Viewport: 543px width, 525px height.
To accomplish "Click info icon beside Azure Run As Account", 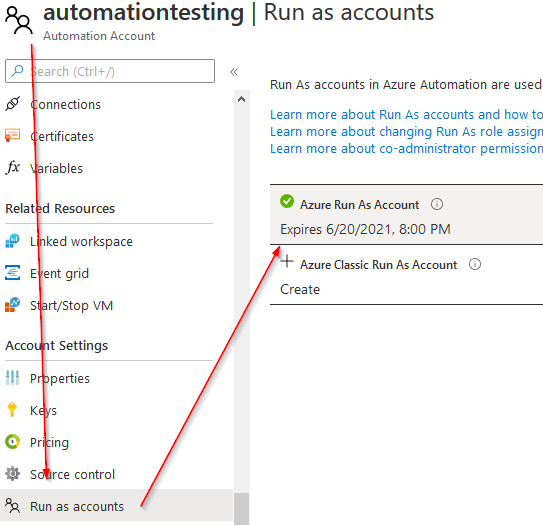I will [437, 204].
